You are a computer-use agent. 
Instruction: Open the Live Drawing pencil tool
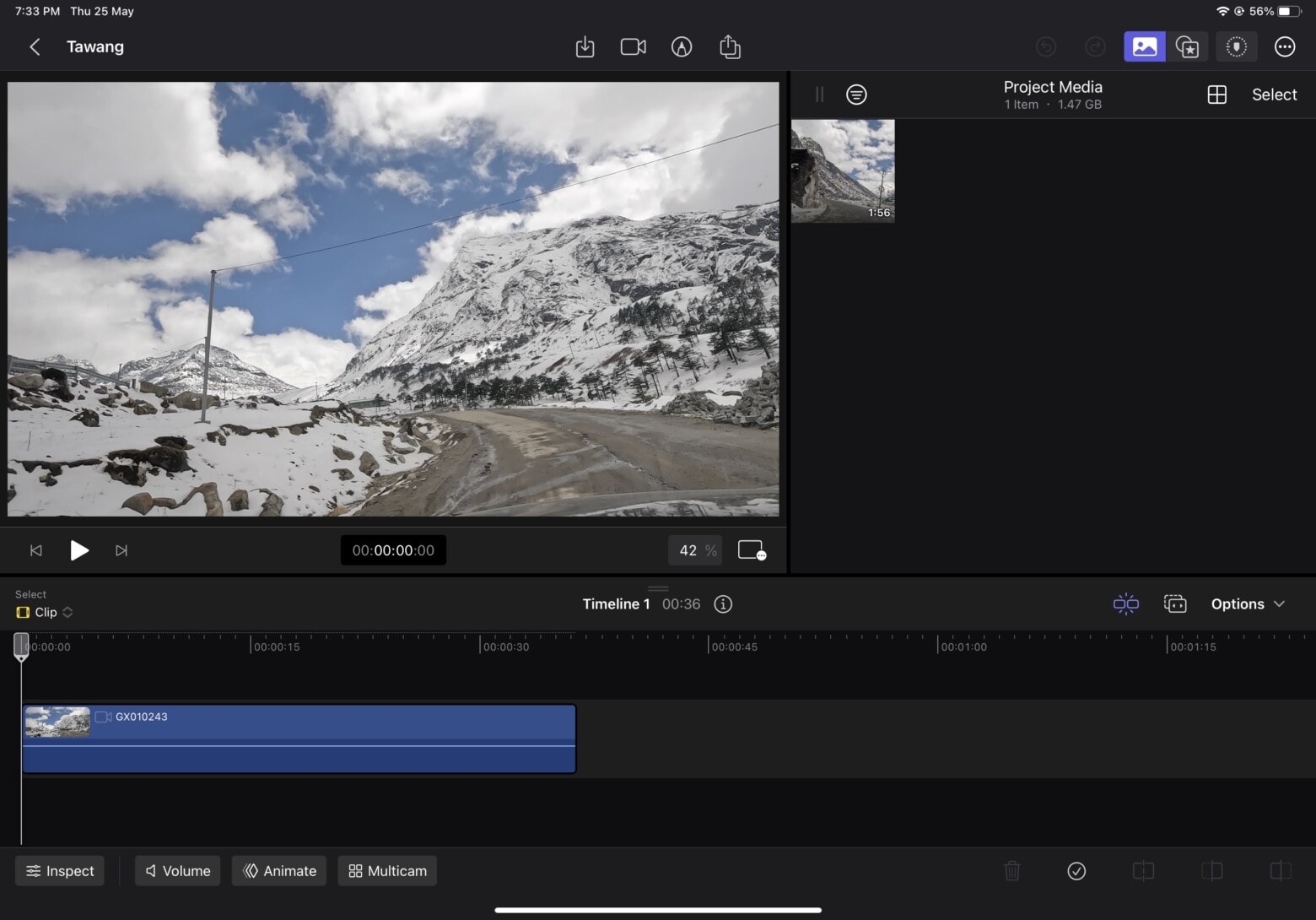682,46
